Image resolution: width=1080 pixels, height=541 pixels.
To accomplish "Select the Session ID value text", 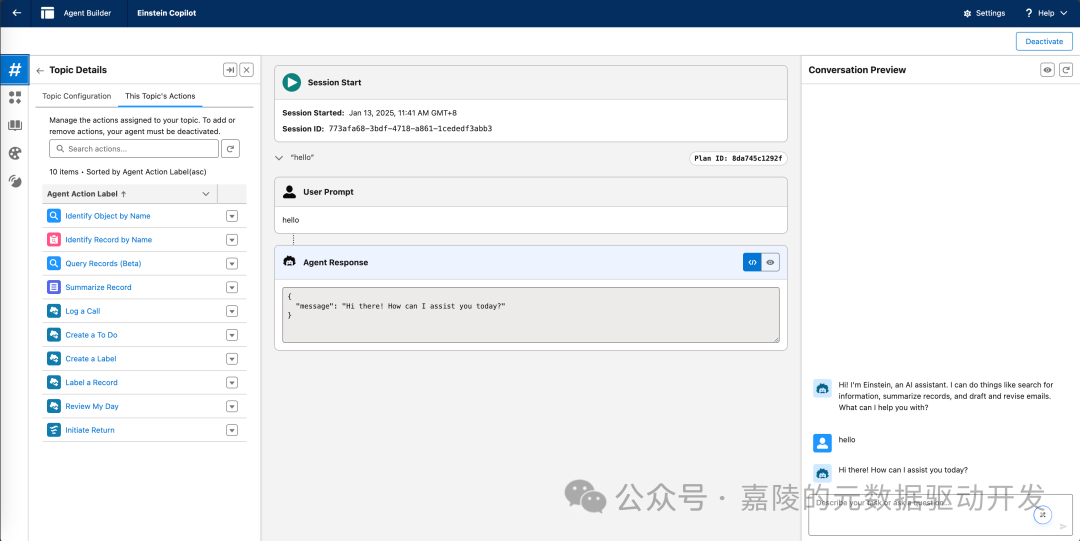I will pyautogui.click(x=411, y=129).
